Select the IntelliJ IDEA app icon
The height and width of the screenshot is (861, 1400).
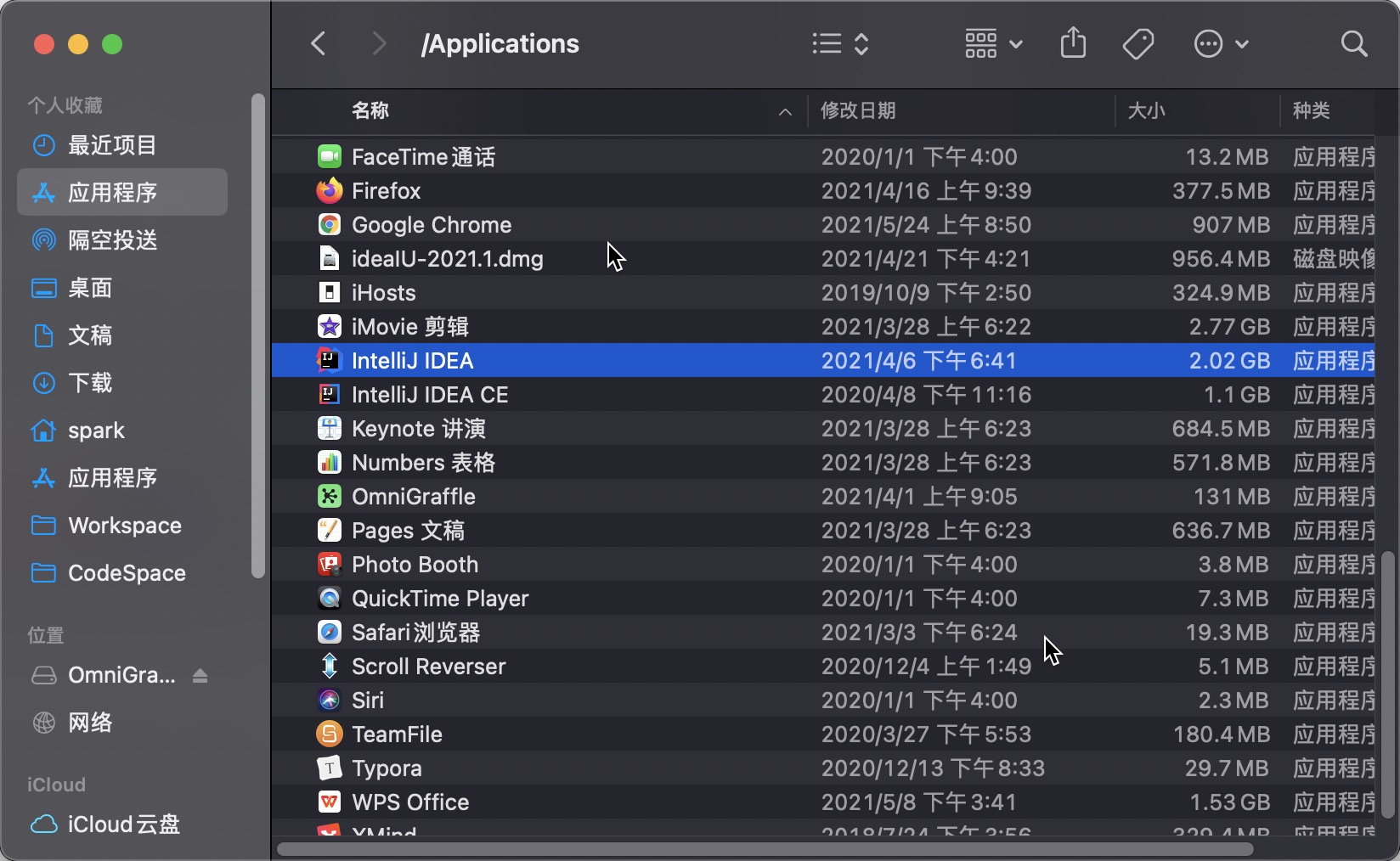click(330, 361)
